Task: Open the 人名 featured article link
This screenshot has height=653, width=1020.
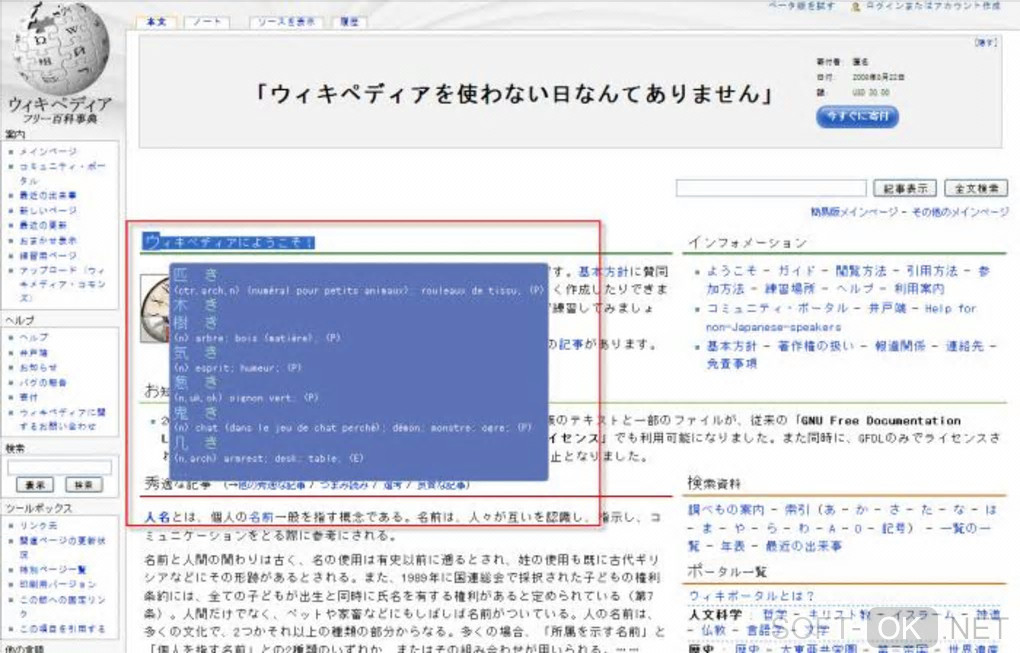Action: [x=157, y=517]
